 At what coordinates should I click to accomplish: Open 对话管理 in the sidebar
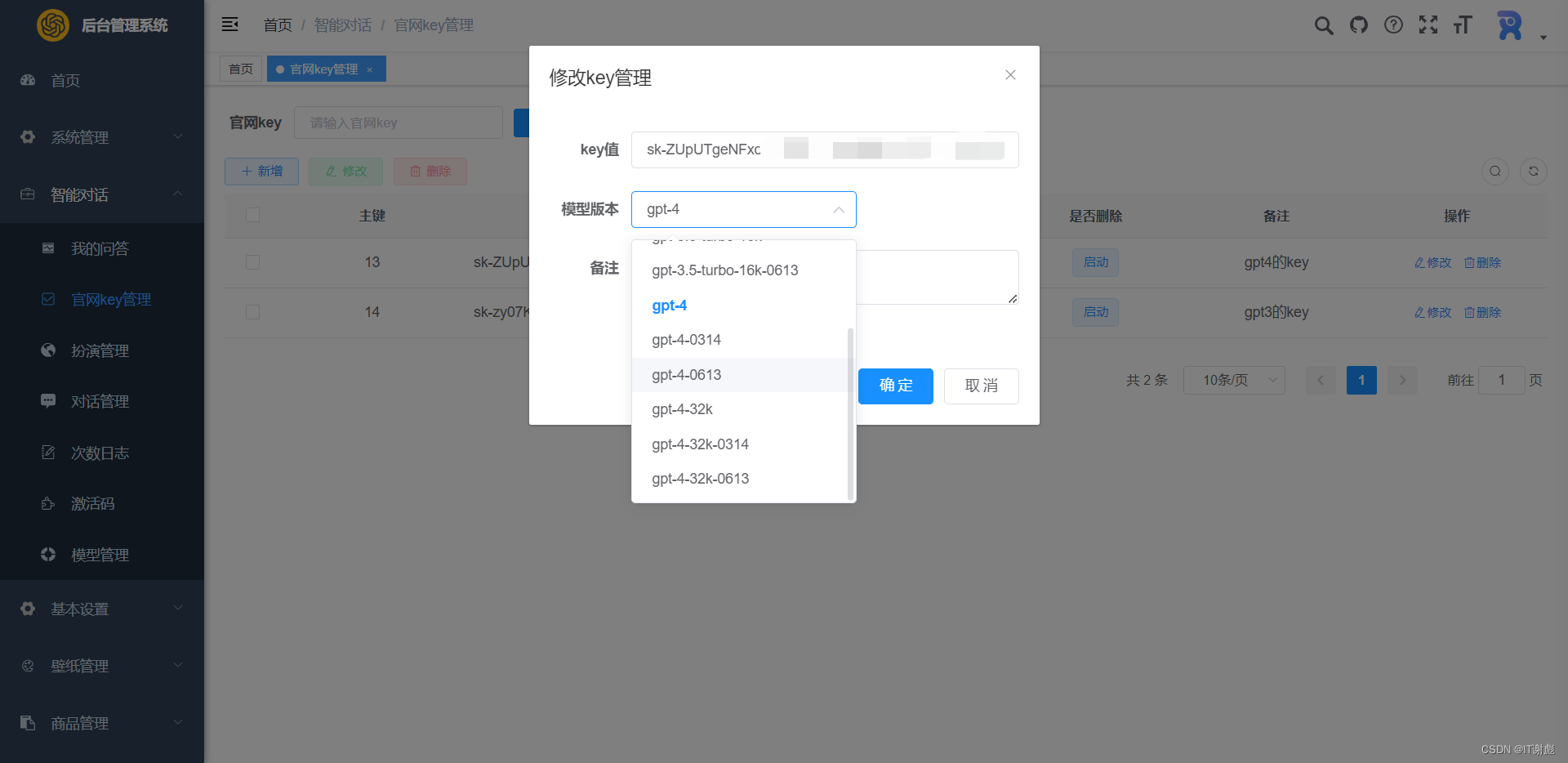coord(102,401)
